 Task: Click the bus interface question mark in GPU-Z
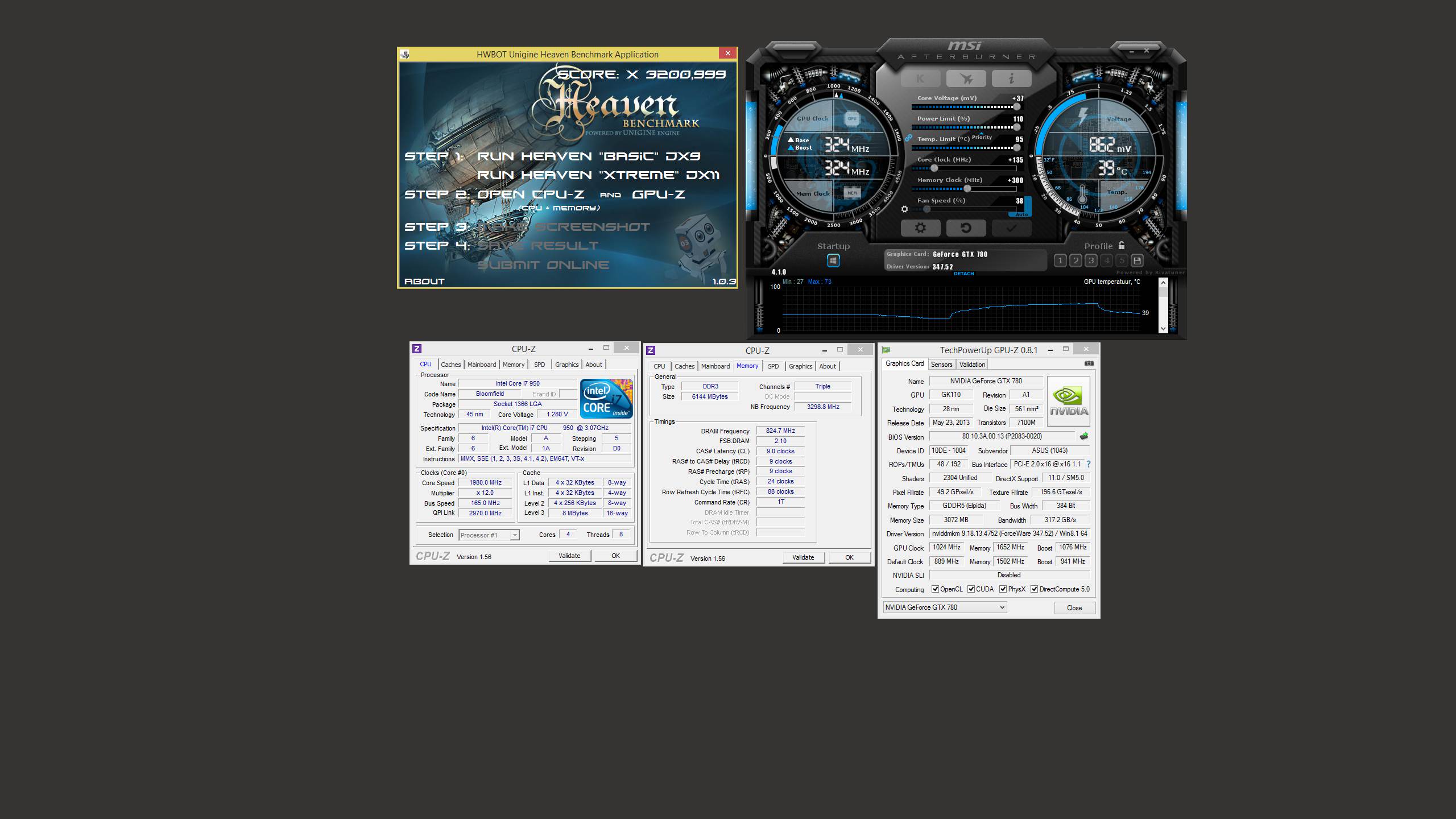coord(1089,464)
